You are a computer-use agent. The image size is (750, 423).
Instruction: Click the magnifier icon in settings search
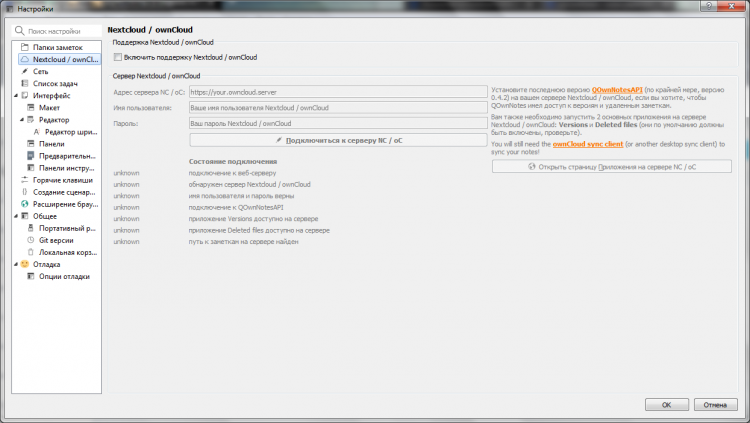click(19, 31)
